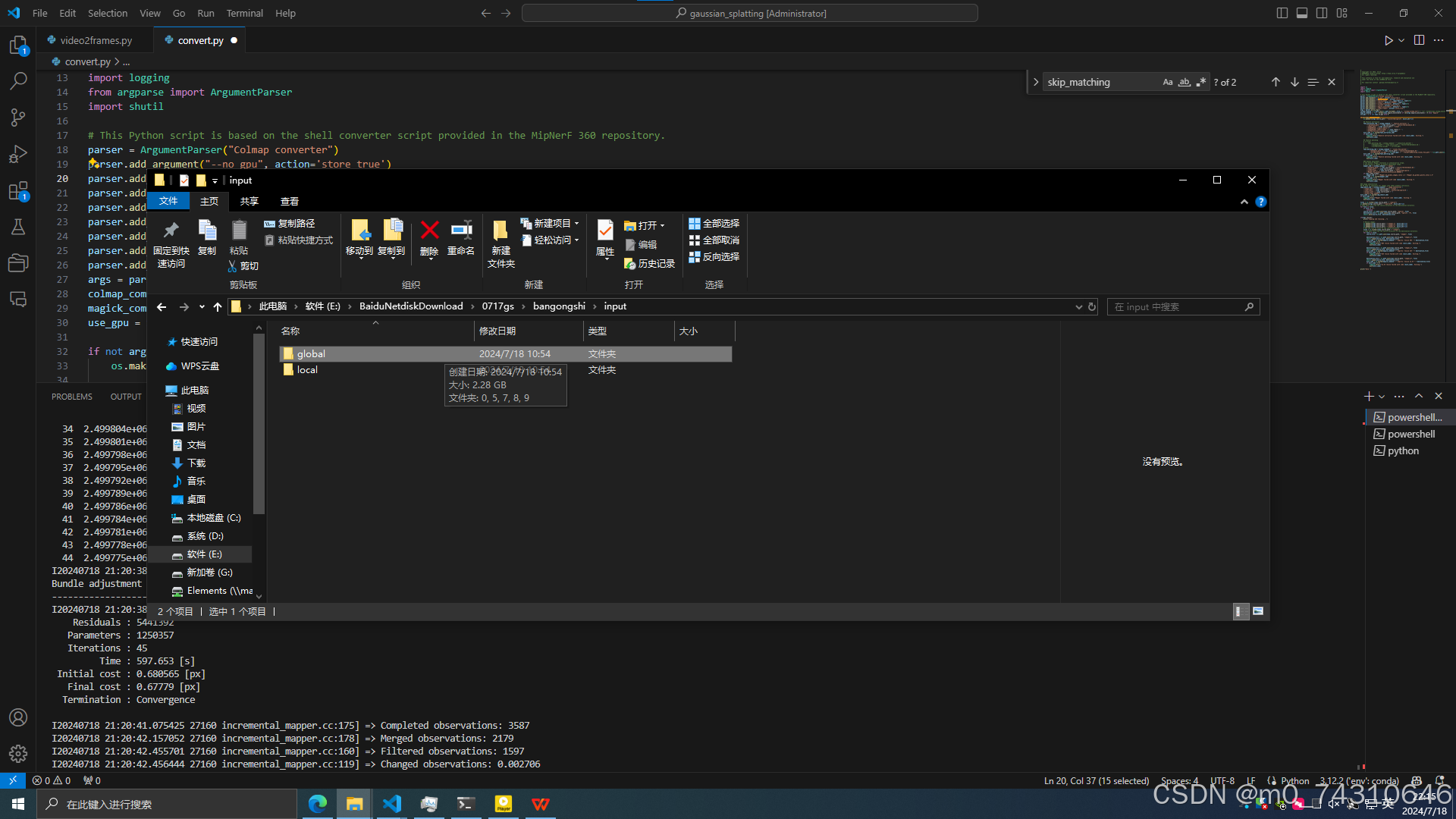Screen dimensions: 1456x819
Task: Open the new terminal launch profile dropdown
Action: coord(1382,397)
